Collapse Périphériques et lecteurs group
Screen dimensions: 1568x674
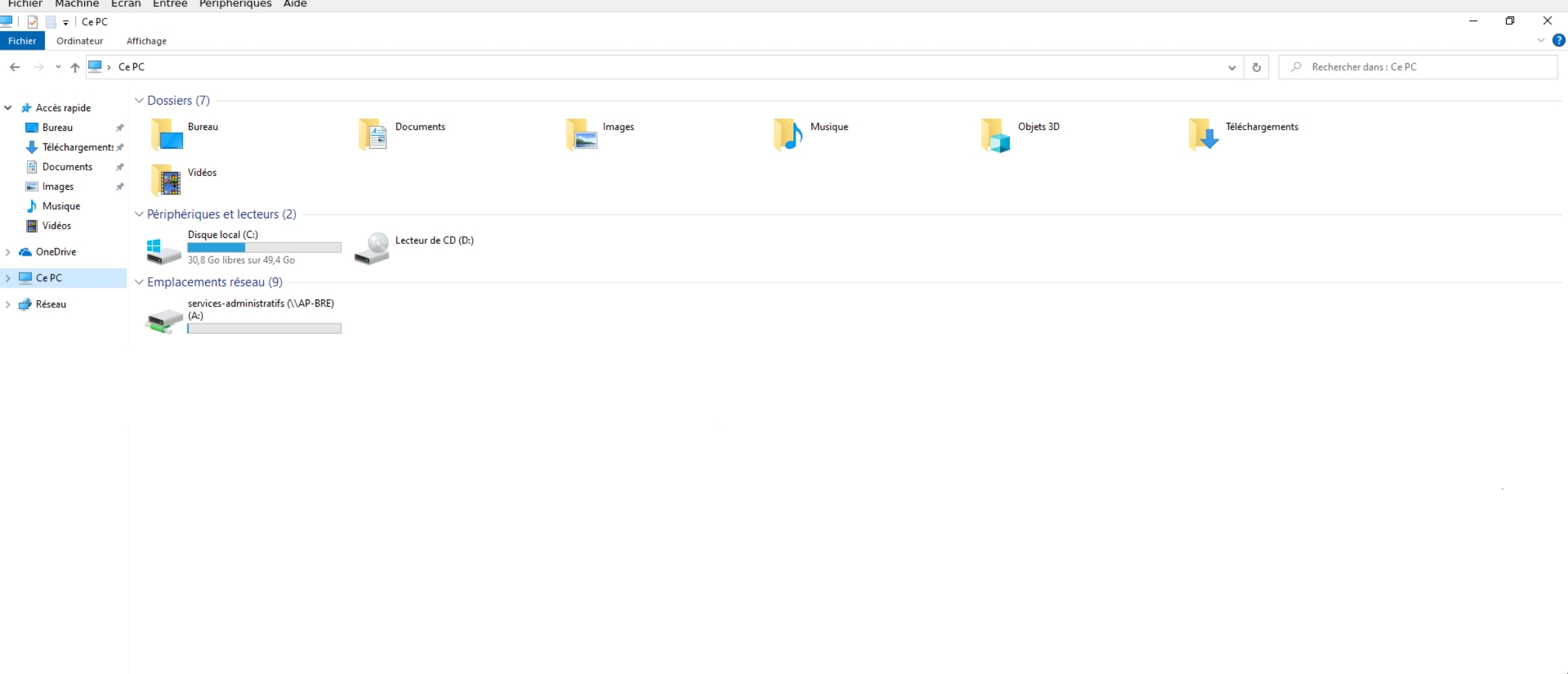tap(139, 214)
